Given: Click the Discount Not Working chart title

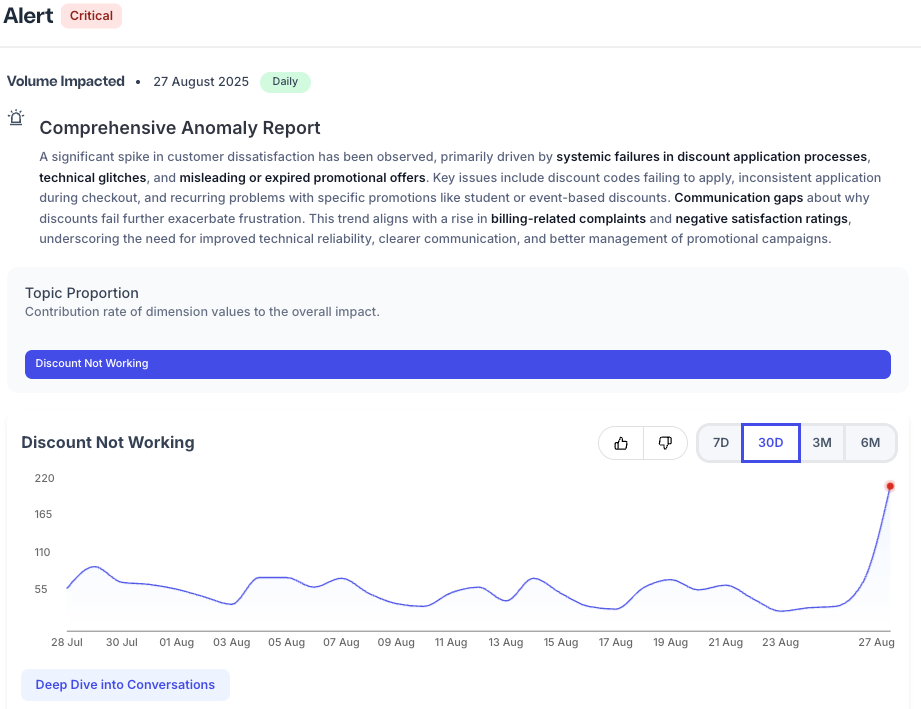Looking at the screenshot, I should [x=107, y=442].
